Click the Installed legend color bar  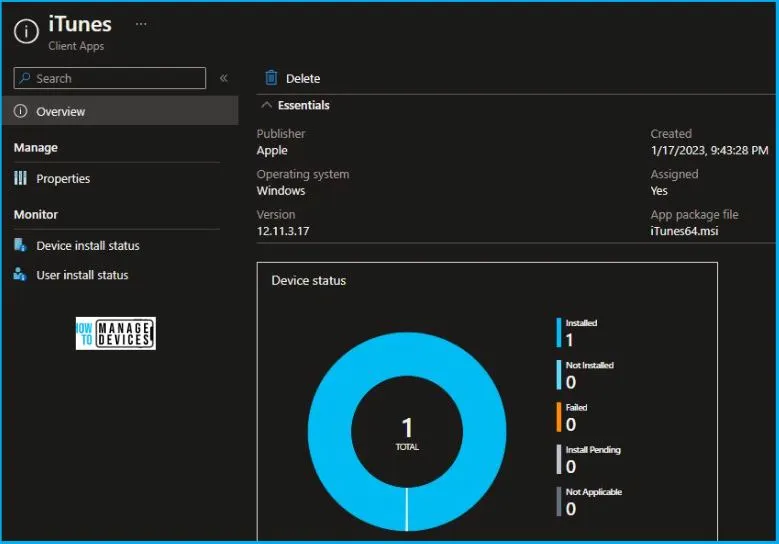pyautogui.click(x=559, y=332)
